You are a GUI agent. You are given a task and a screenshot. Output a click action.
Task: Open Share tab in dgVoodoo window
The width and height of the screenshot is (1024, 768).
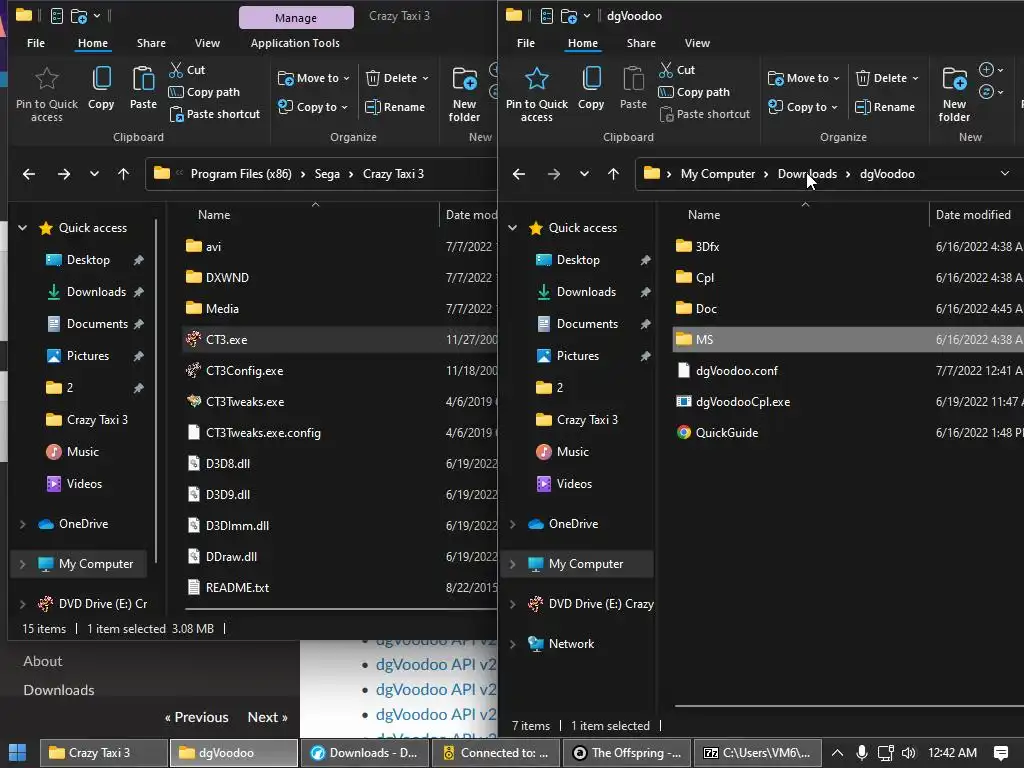(x=641, y=43)
